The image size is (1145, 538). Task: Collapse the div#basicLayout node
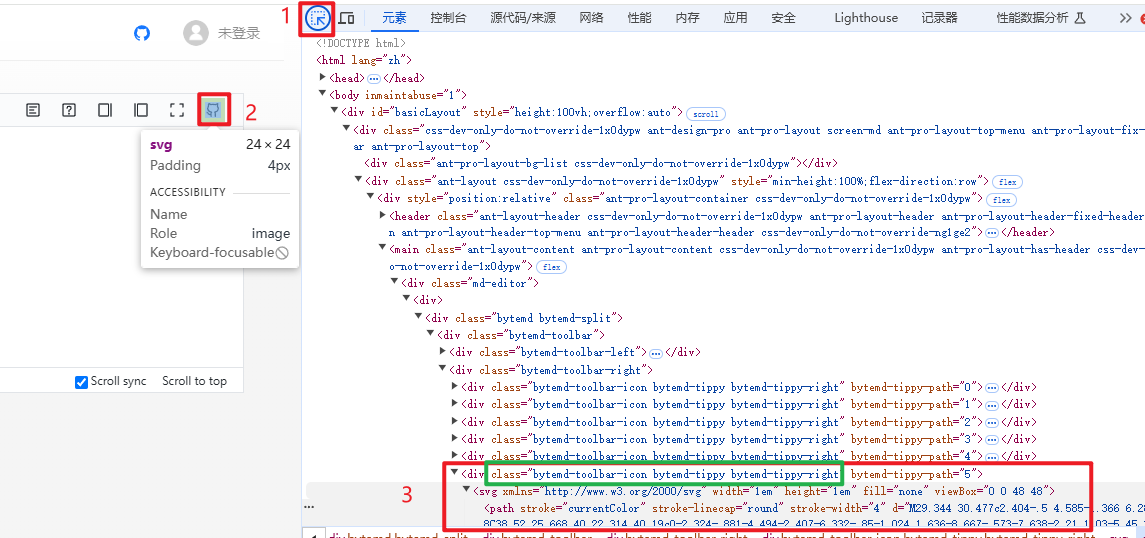pos(334,112)
